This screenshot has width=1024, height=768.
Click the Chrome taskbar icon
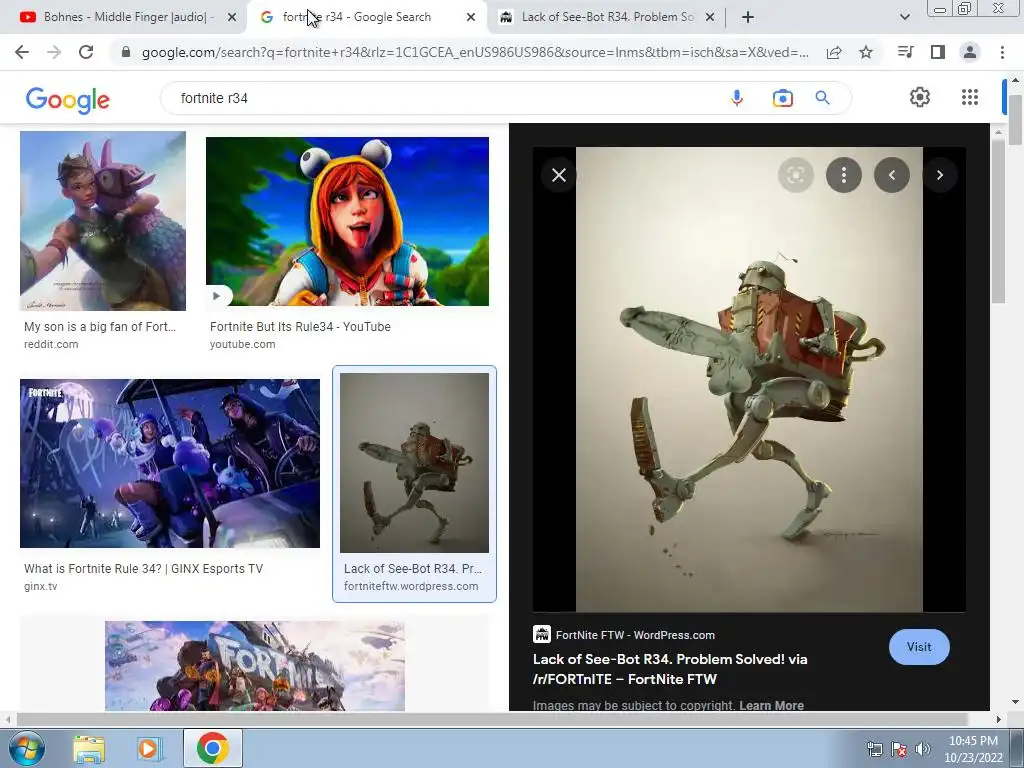tap(213, 748)
